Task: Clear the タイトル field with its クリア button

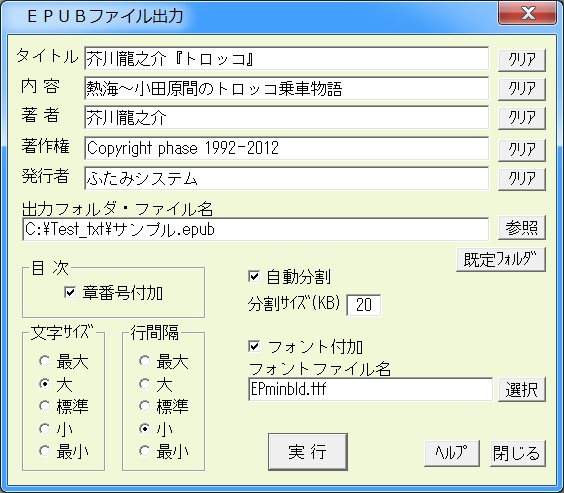Action: pos(522,60)
